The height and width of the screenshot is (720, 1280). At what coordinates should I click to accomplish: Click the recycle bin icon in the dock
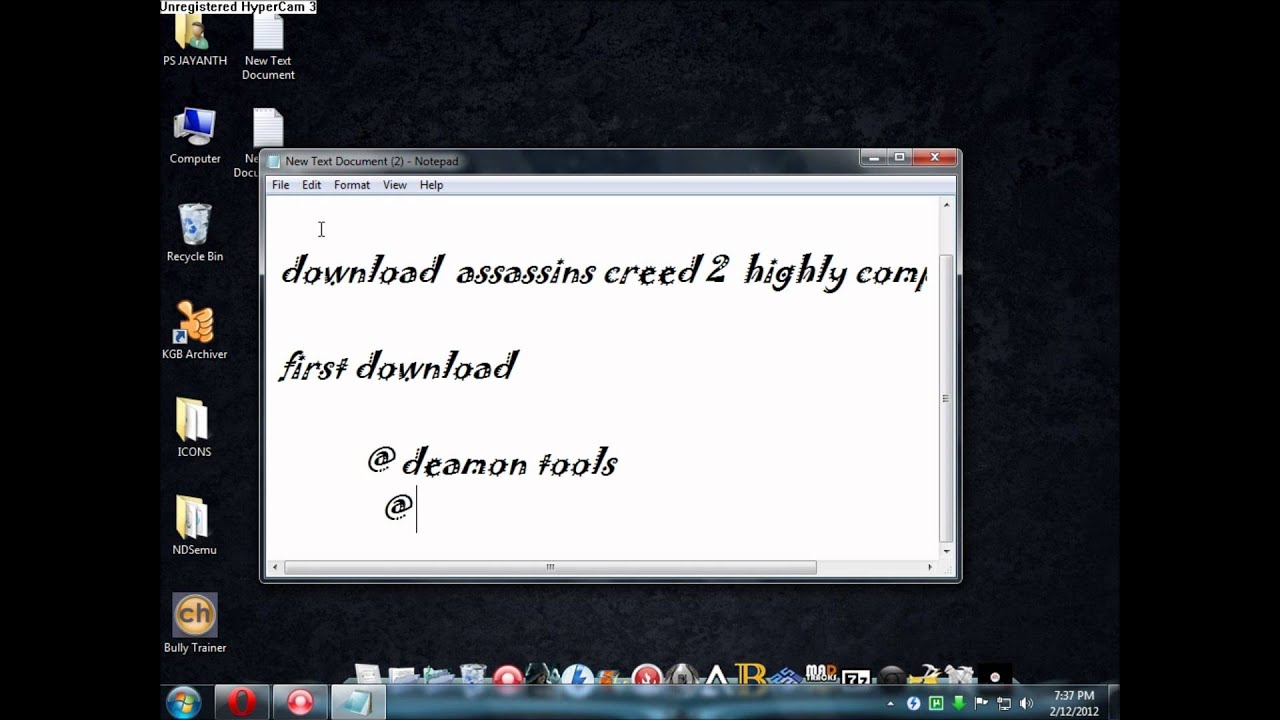tap(473, 675)
